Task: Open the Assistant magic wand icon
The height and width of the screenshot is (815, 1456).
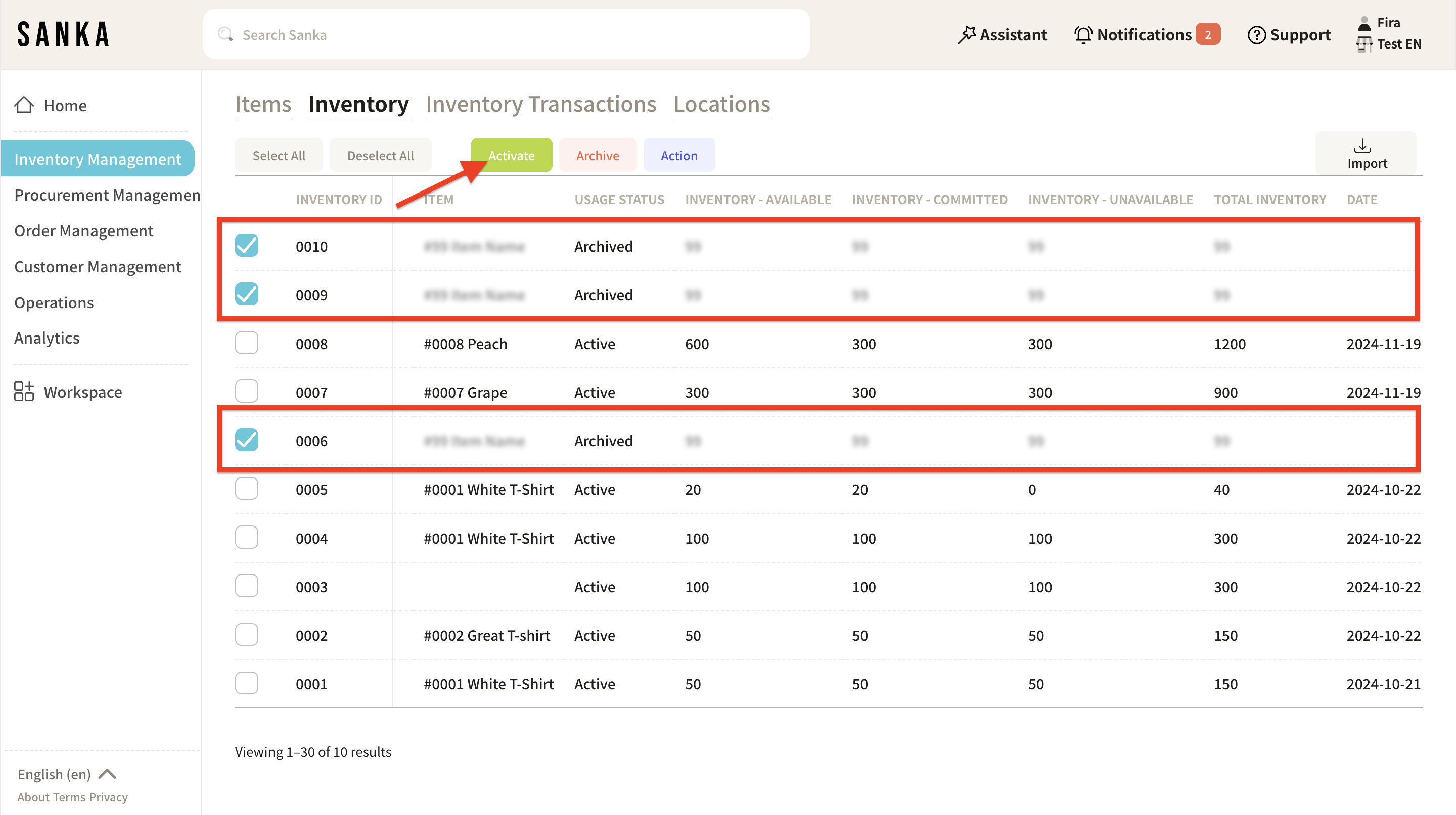Action: (967, 35)
